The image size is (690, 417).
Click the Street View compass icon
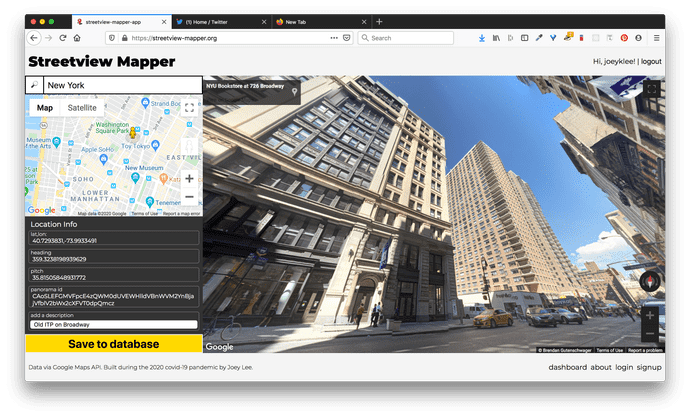tap(650, 281)
